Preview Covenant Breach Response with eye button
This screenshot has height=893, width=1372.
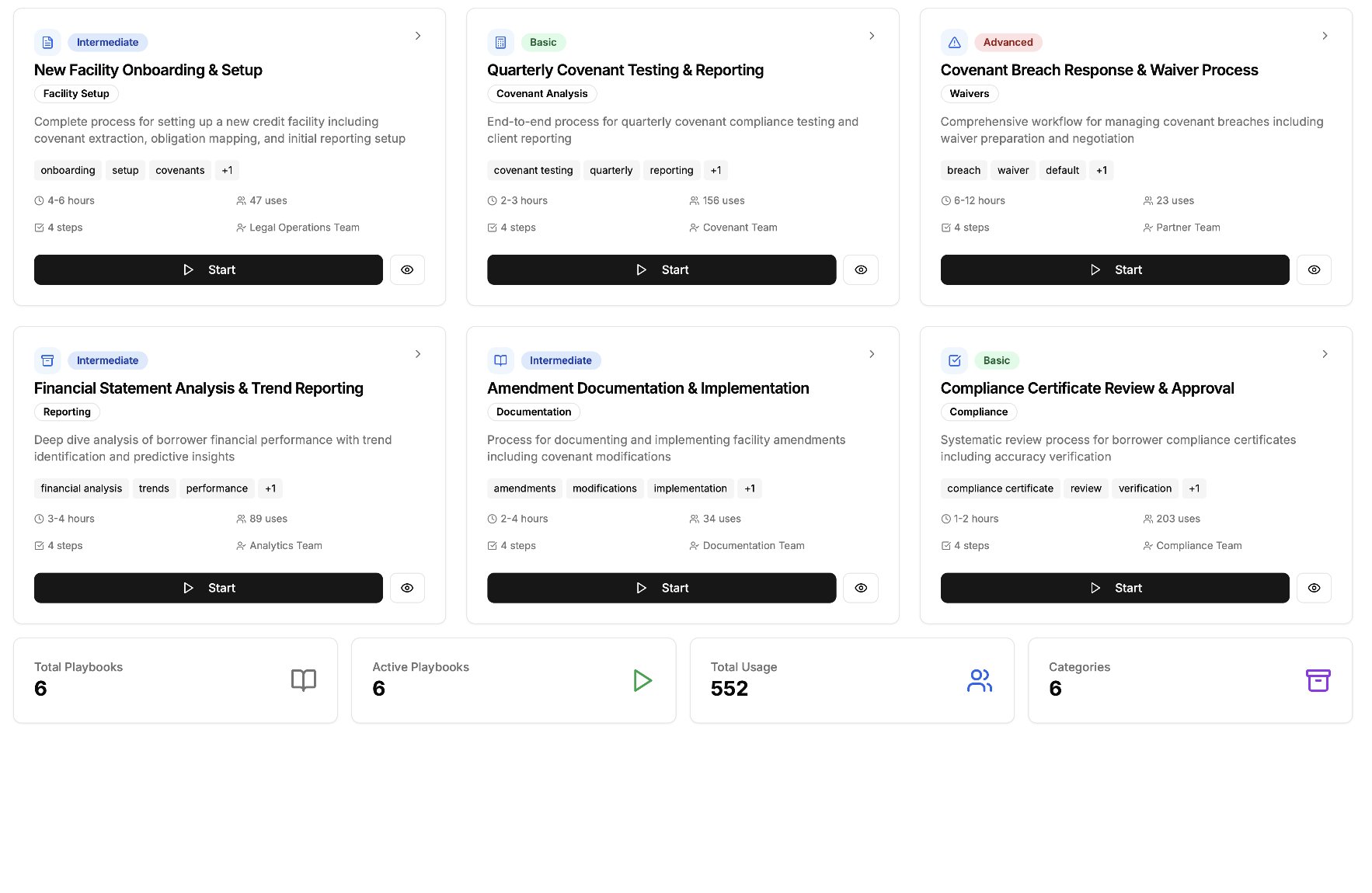click(x=1314, y=269)
